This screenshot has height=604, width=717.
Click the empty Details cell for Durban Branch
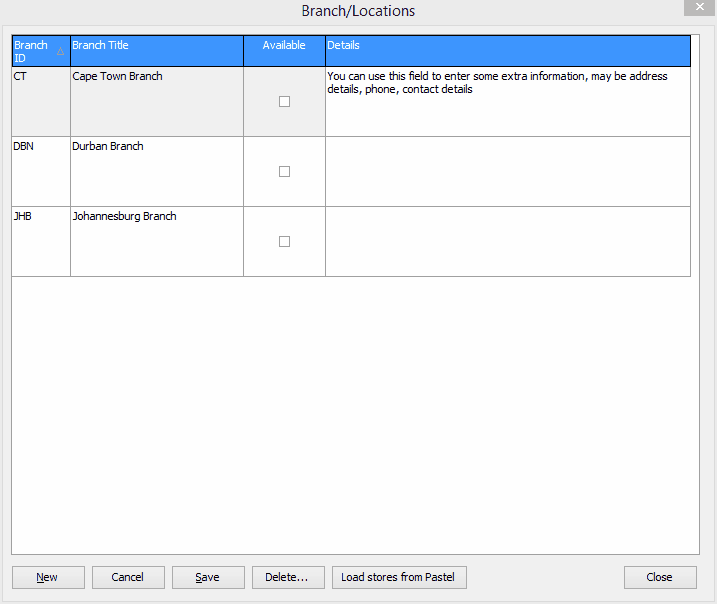[507, 171]
